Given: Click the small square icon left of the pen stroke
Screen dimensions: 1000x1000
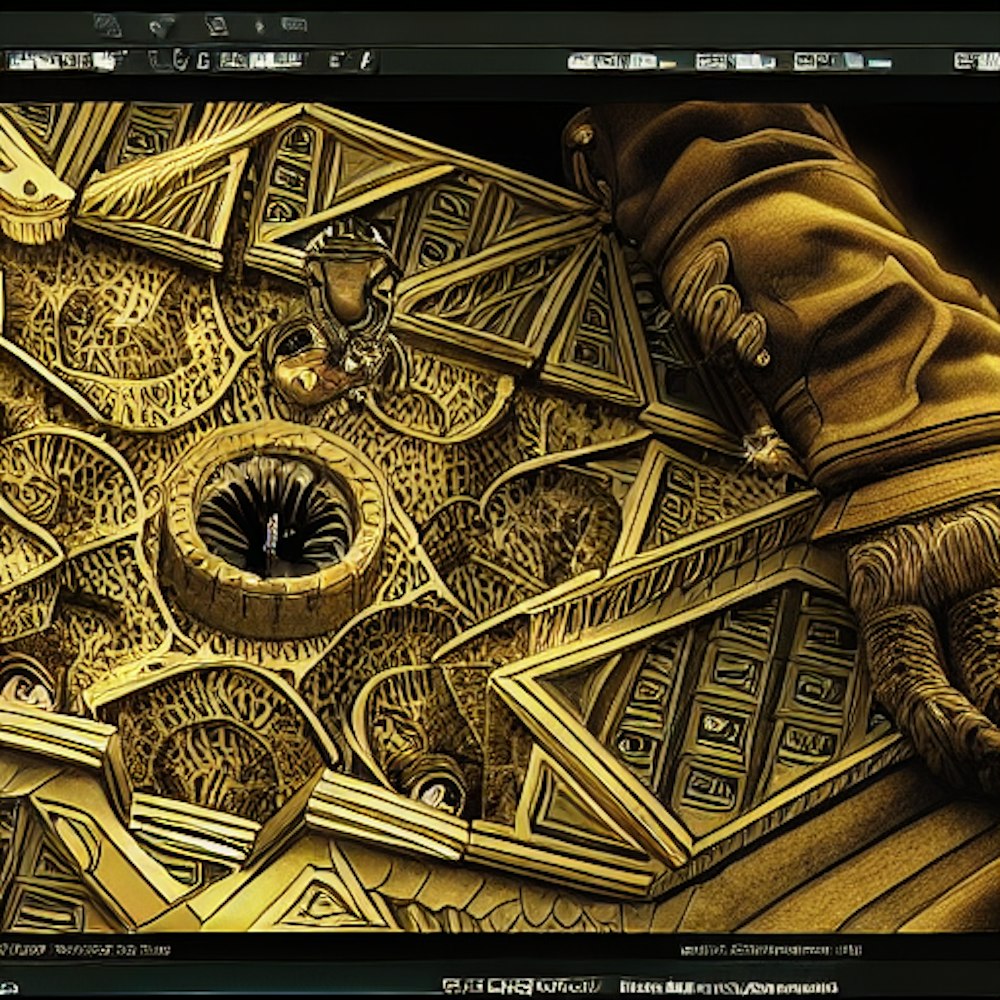Looking at the screenshot, I should 337,61.
